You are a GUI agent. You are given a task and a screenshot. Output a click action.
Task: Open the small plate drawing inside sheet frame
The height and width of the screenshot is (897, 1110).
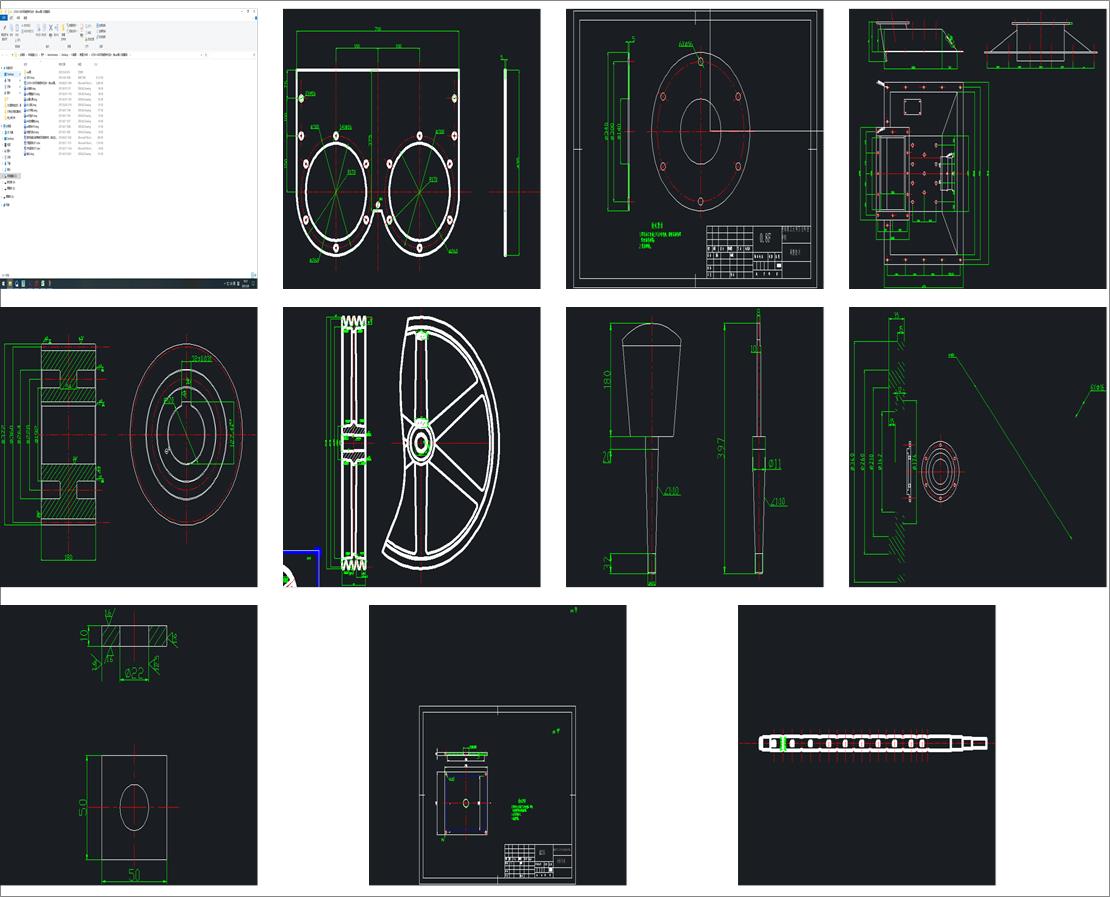tap(498, 745)
